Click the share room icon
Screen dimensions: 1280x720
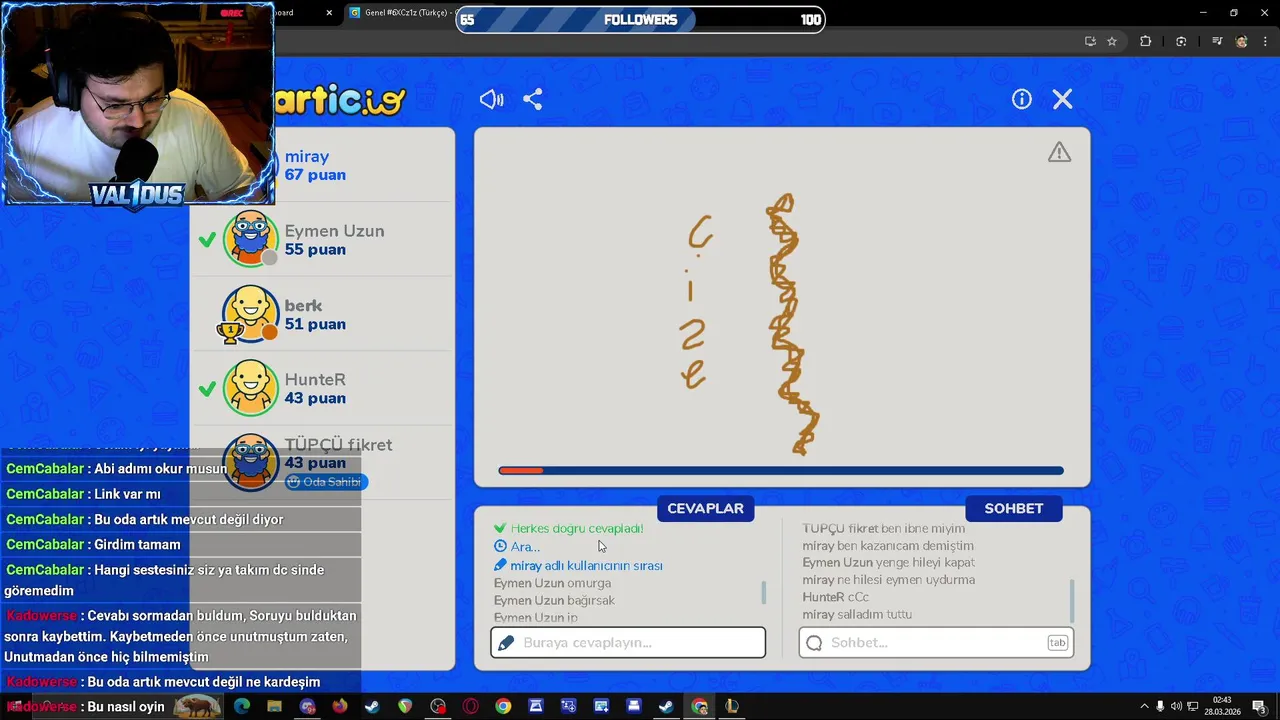coord(533,99)
